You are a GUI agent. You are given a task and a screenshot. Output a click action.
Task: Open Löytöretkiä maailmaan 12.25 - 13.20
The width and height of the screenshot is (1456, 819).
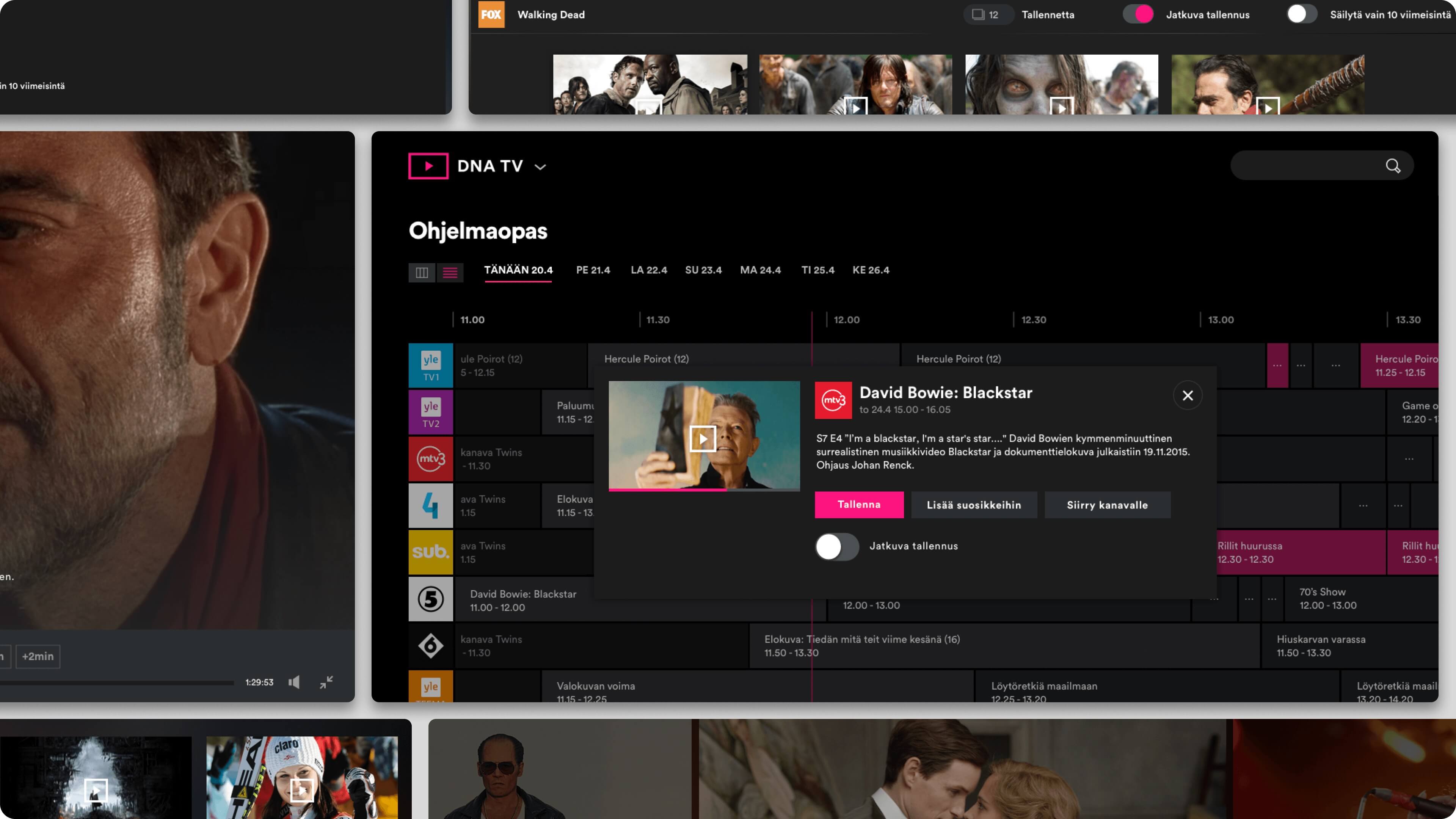click(x=1157, y=686)
